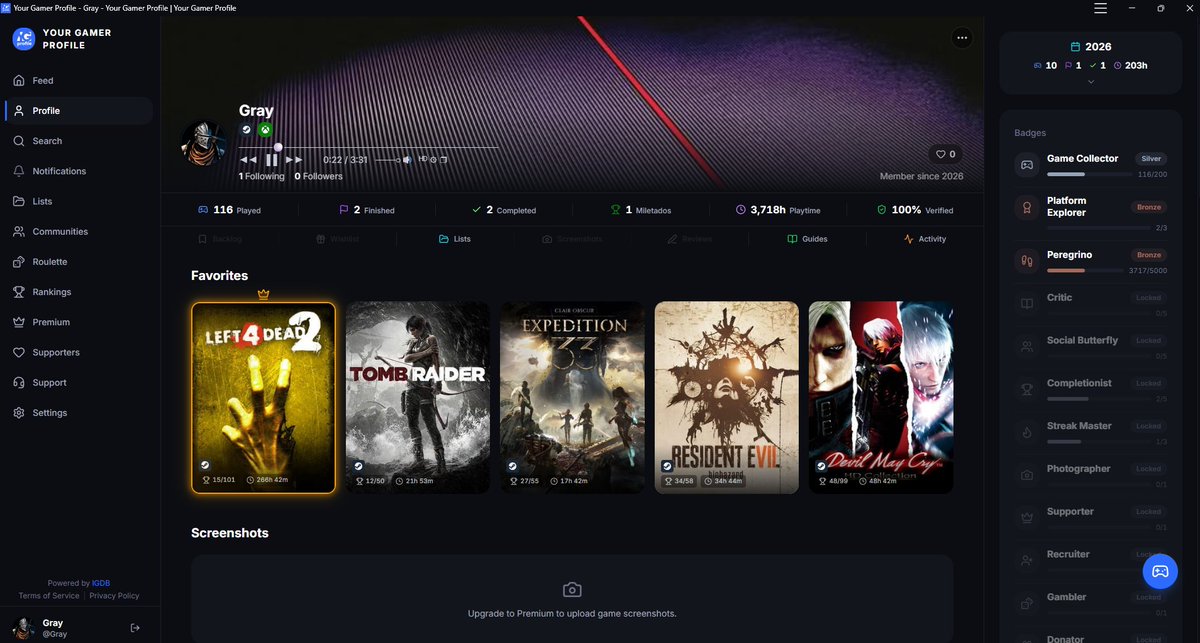Viewport: 1200px width, 643px height.
Task: Click the picture-in-picture player icon
Action: 443,159
